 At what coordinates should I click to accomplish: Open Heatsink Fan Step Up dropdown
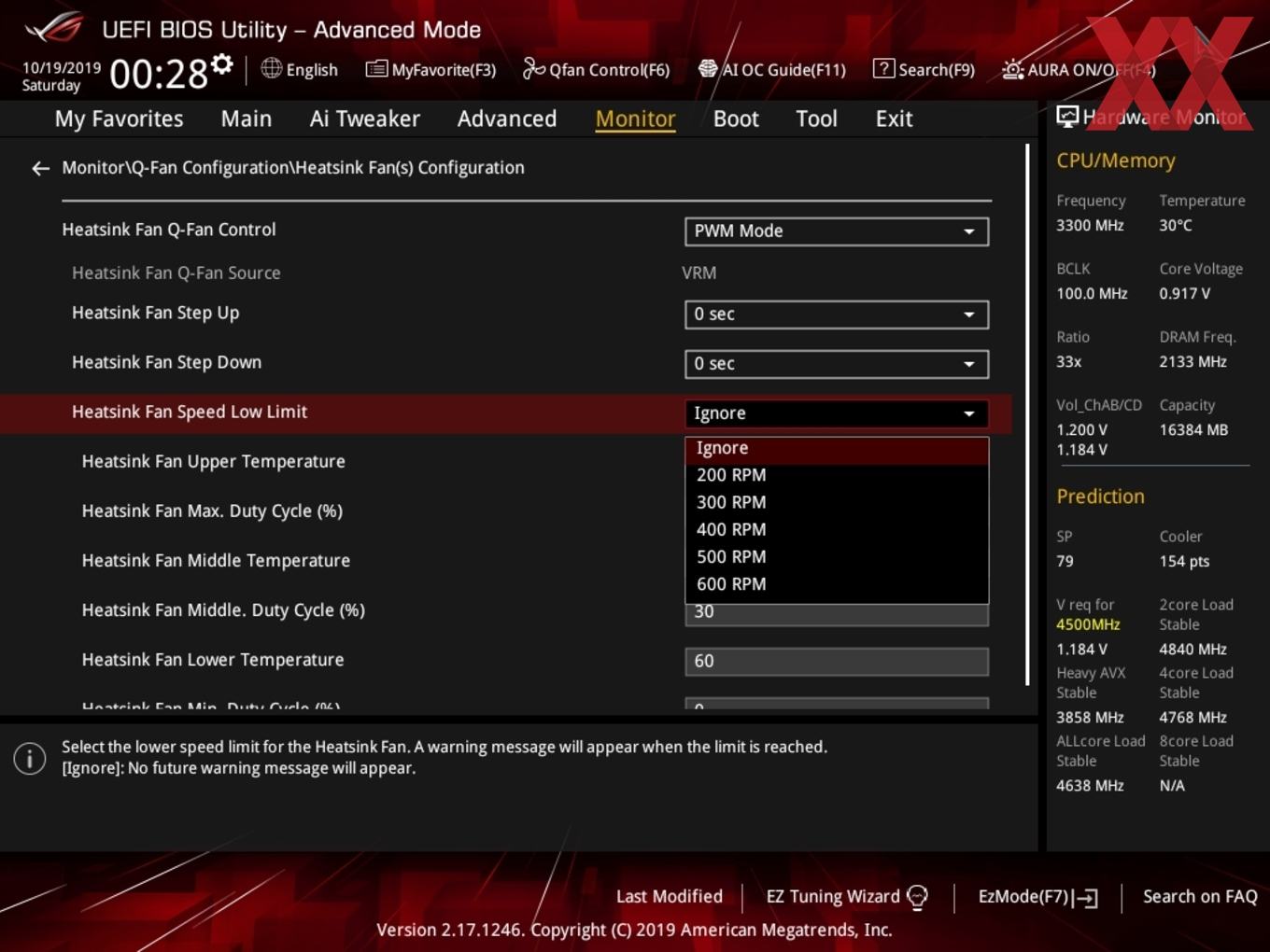tap(837, 315)
